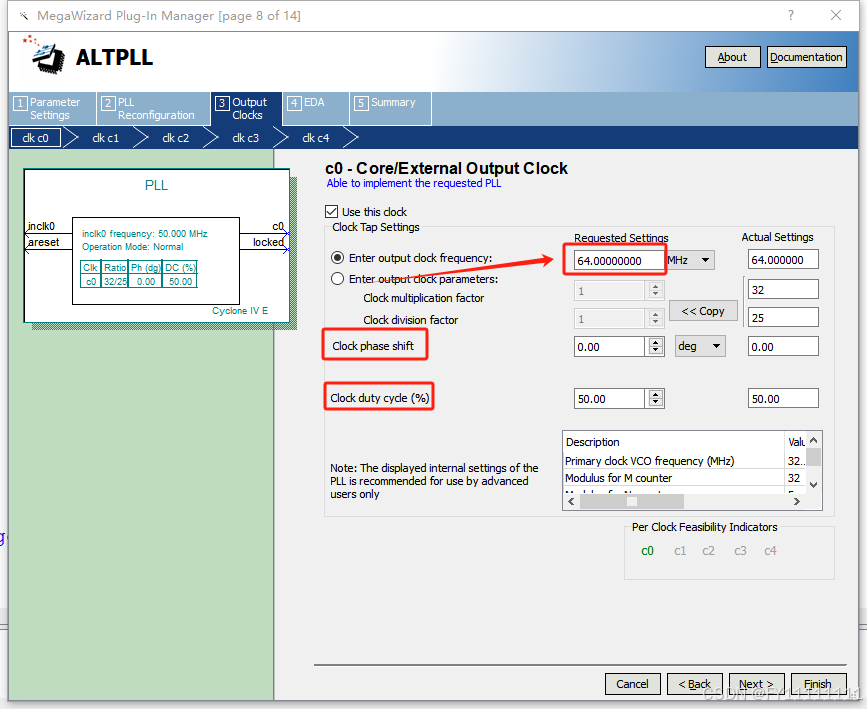The height and width of the screenshot is (709, 867).
Task: Click left arrow of description horizontal scrollbar
Action: 571,502
